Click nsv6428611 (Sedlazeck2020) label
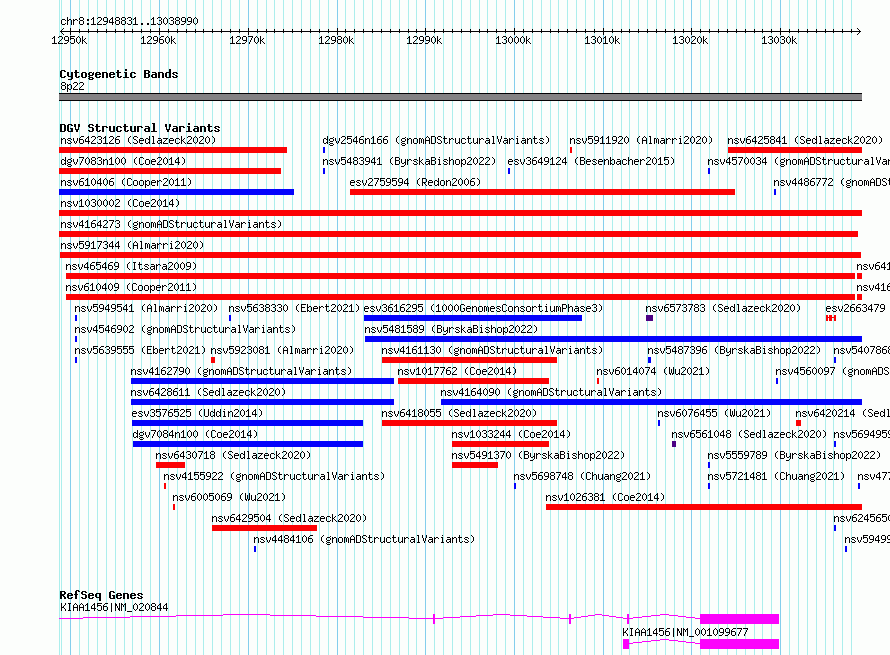The height and width of the screenshot is (655, 890). coord(208,392)
